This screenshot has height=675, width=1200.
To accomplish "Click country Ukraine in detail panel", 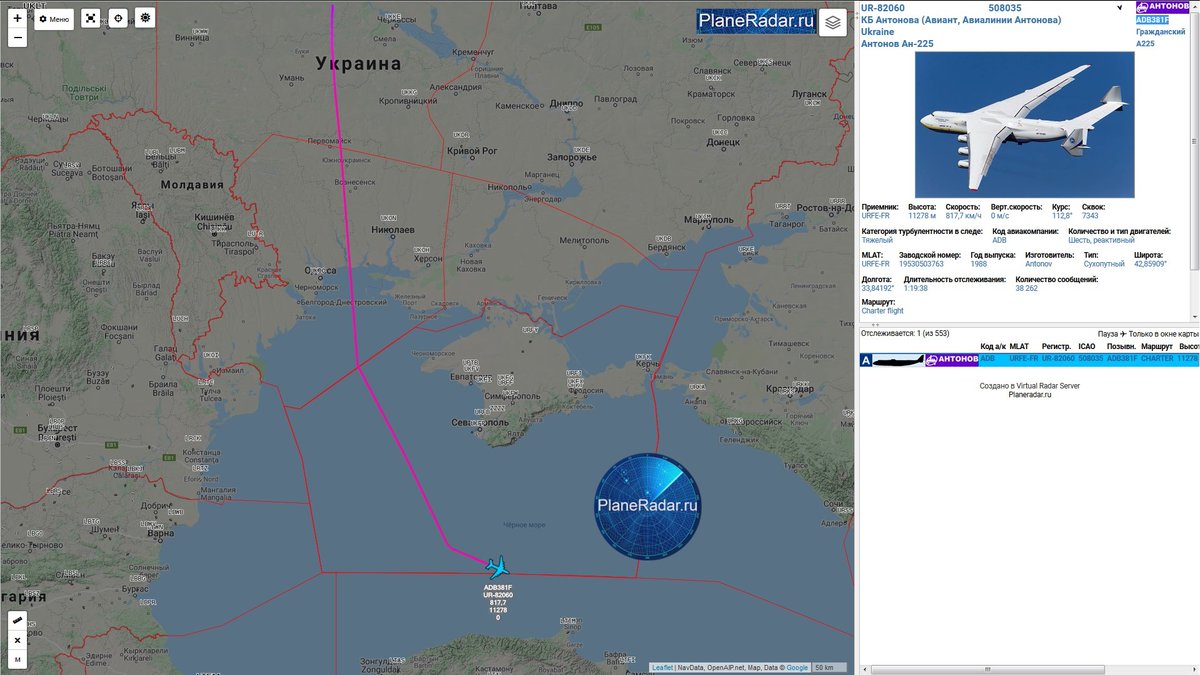I will (x=878, y=32).
